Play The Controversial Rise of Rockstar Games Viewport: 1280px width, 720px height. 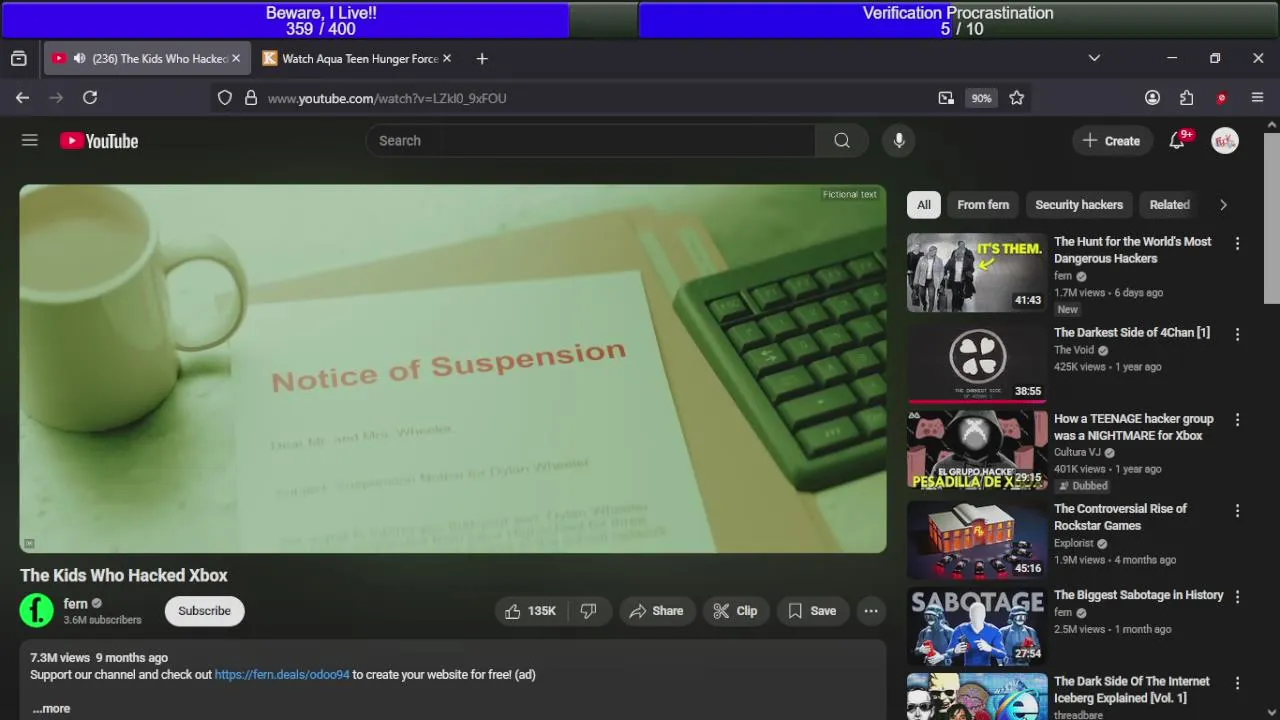click(x=1120, y=517)
